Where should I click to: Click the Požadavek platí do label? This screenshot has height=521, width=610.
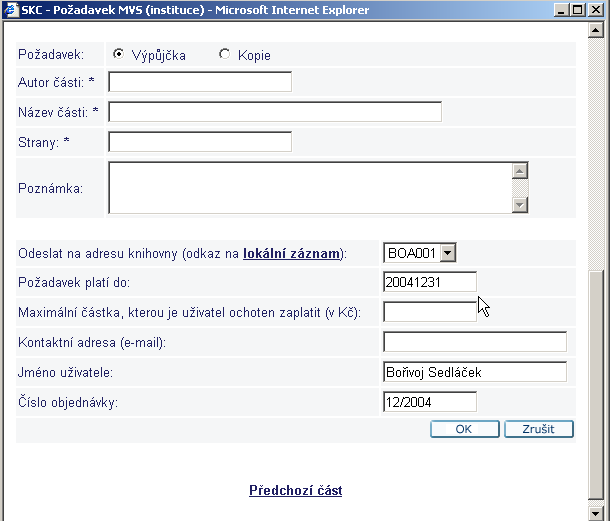[x=74, y=282]
